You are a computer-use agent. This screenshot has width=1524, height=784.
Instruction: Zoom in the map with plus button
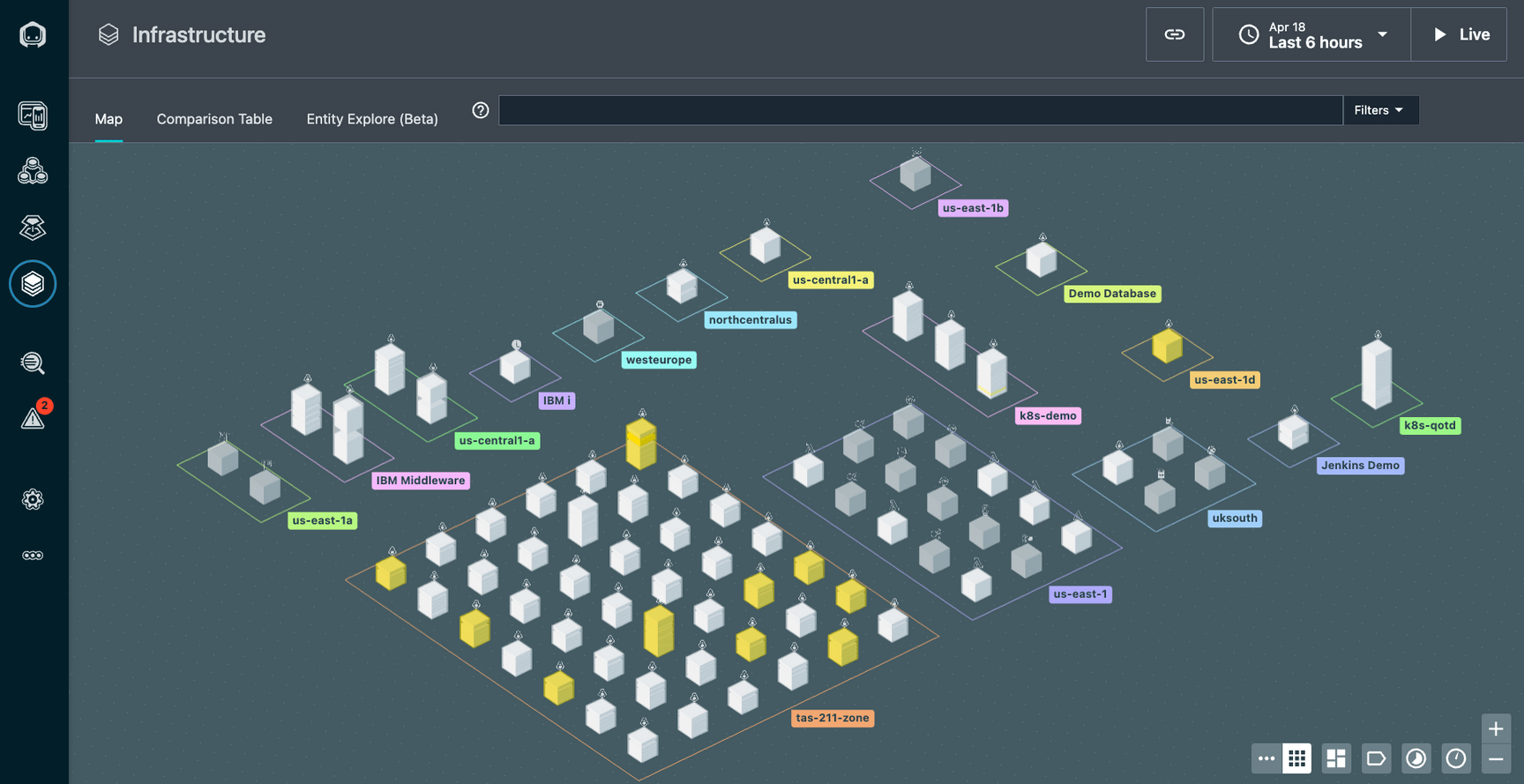(x=1496, y=728)
